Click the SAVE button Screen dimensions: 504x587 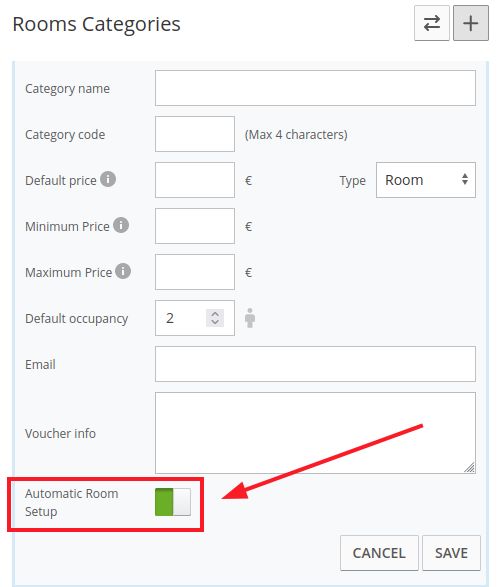click(451, 553)
